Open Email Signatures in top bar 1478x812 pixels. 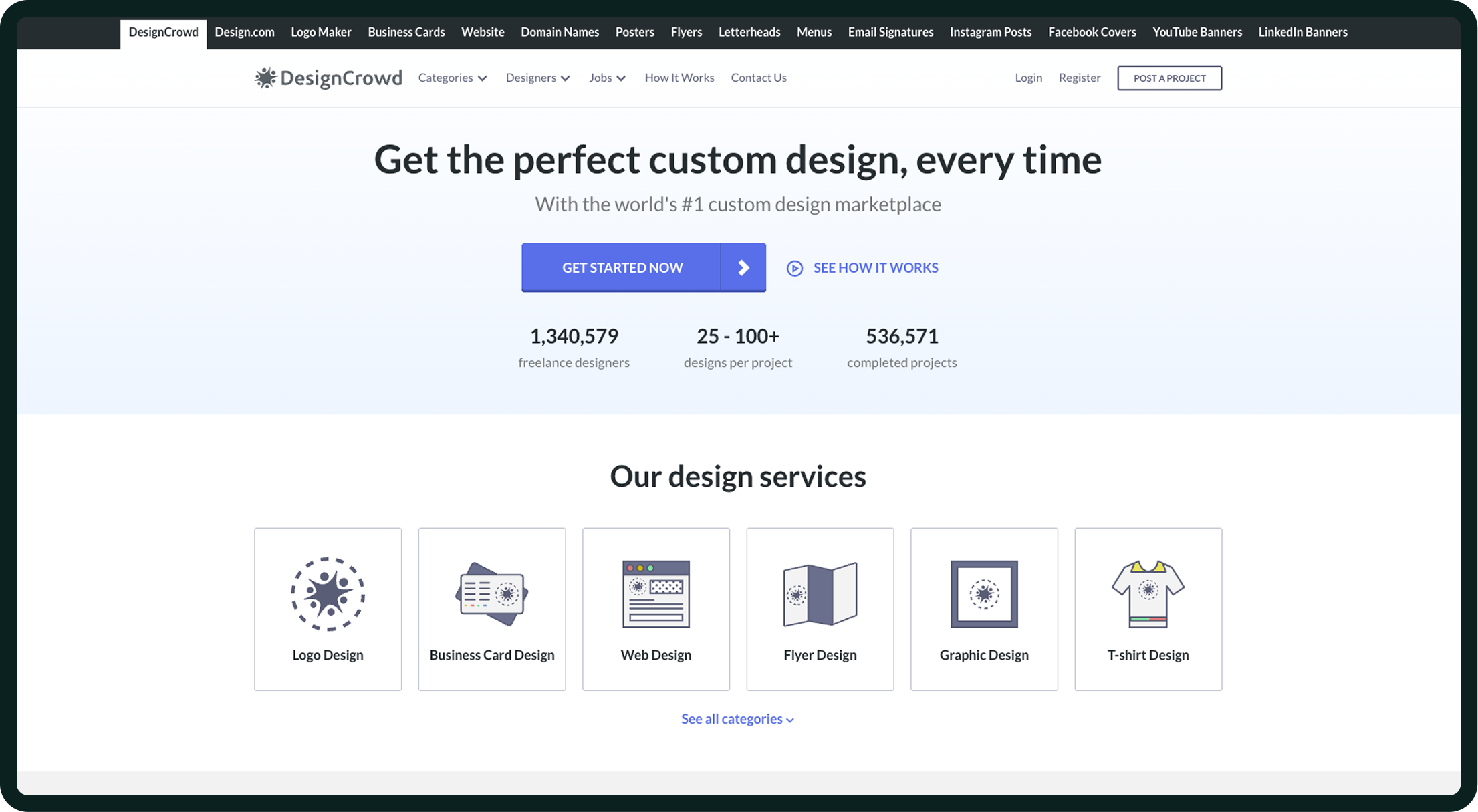[x=890, y=32]
